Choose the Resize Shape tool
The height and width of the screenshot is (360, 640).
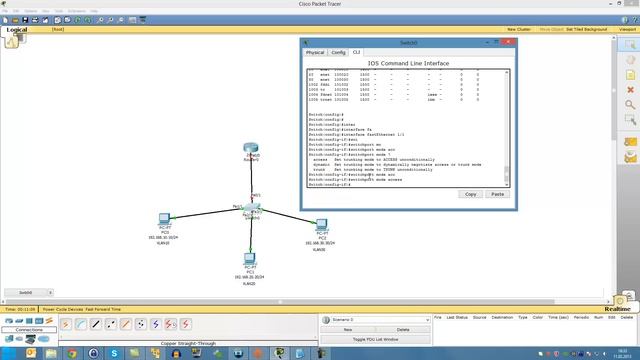[x=630, y=120]
